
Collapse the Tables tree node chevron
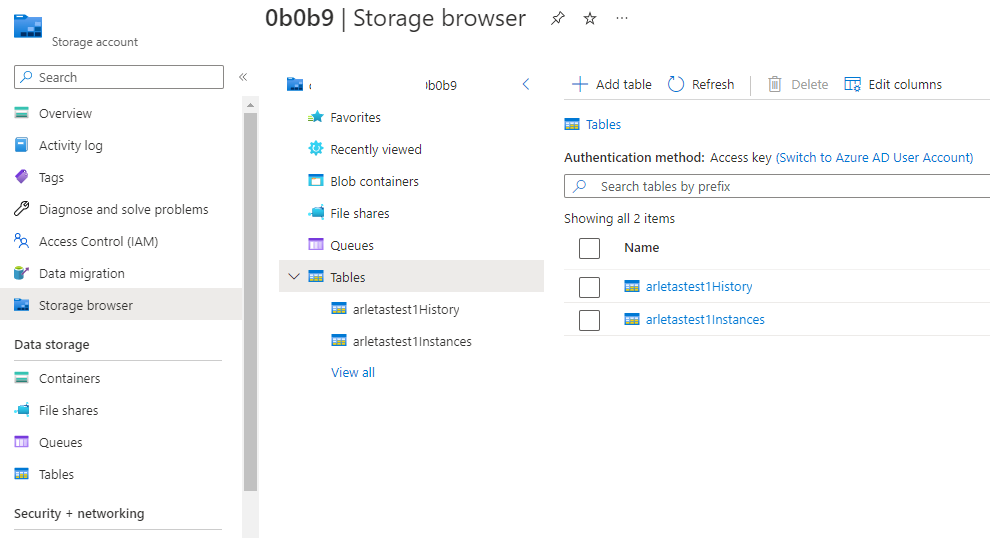(294, 277)
